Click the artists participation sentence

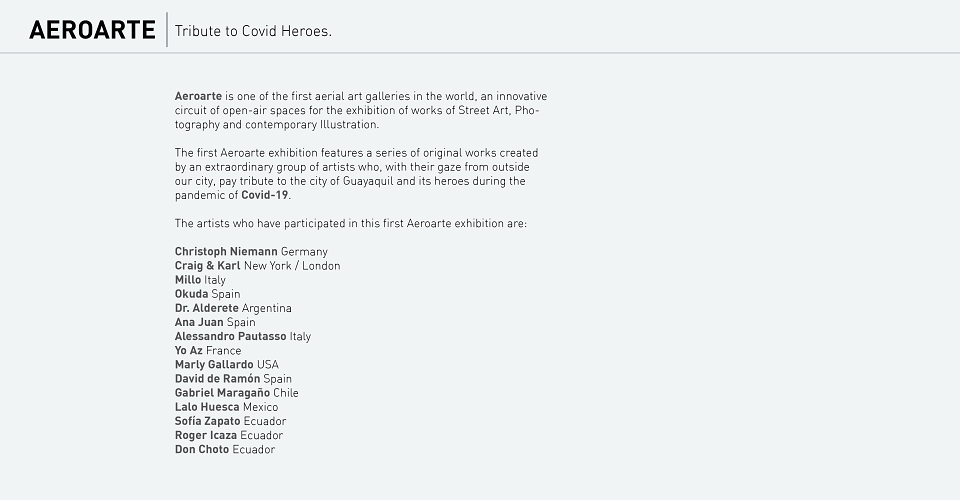(351, 223)
